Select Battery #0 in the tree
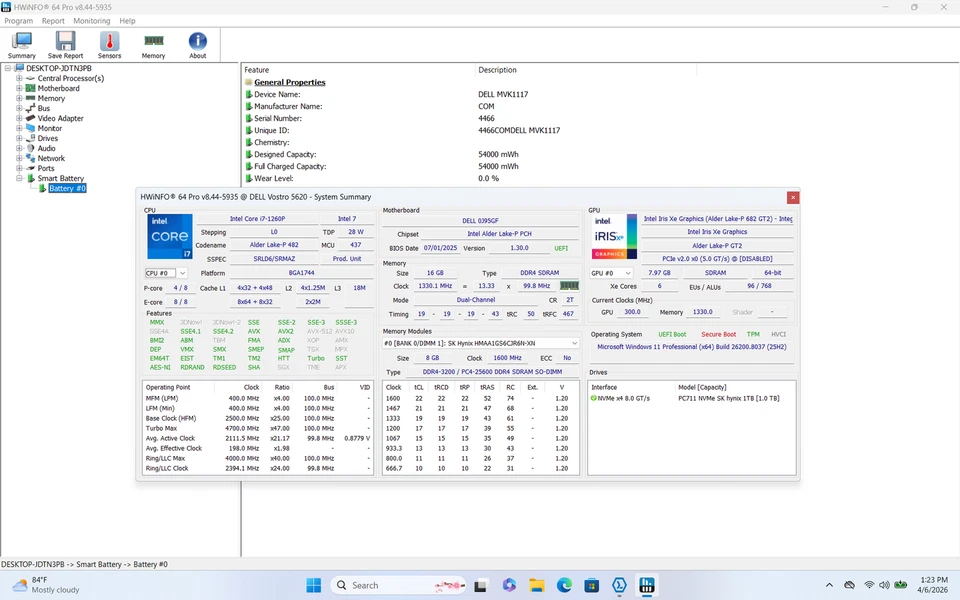960x600 pixels. [67, 188]
